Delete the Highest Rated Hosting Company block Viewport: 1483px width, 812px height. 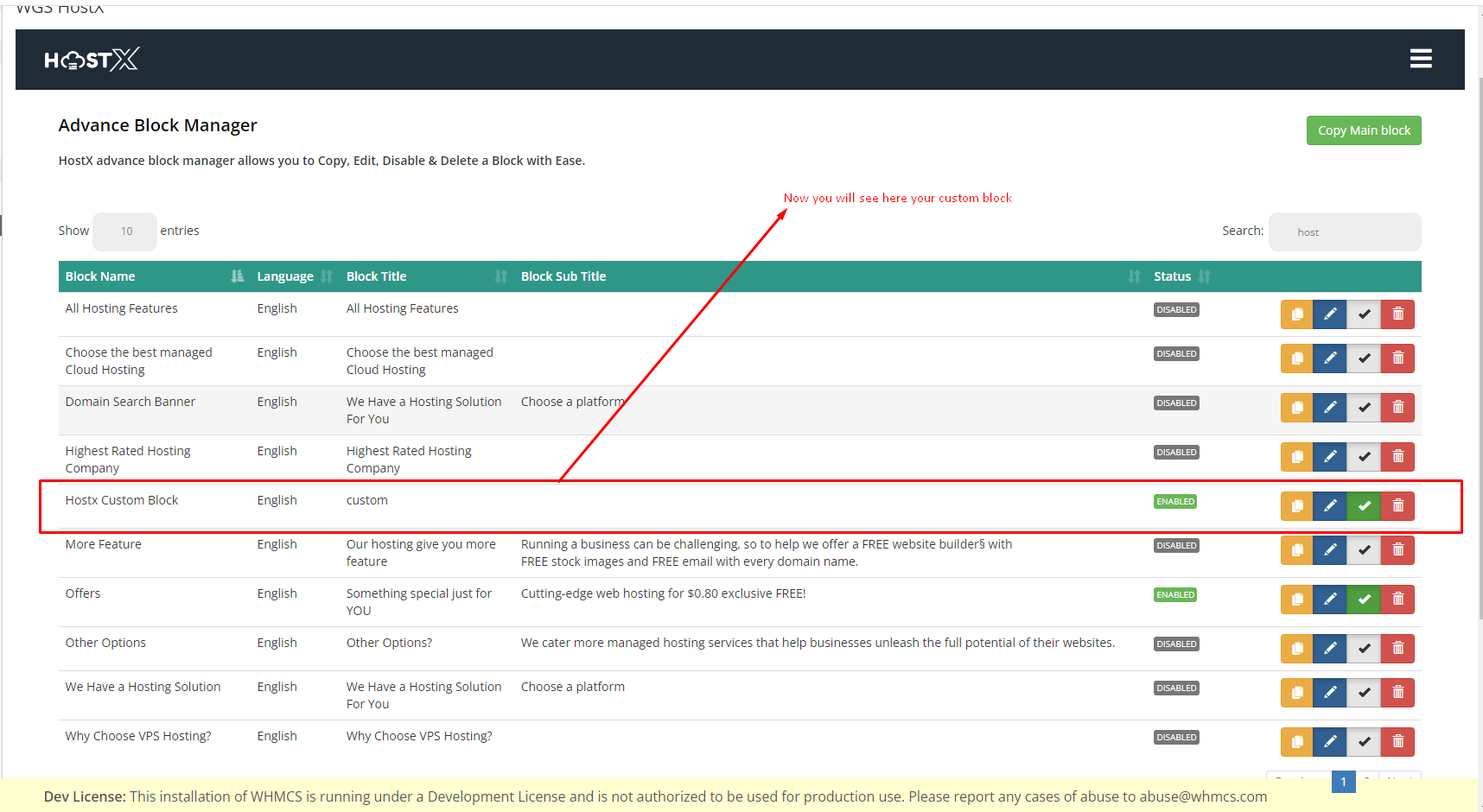[x=1397, y=457]
